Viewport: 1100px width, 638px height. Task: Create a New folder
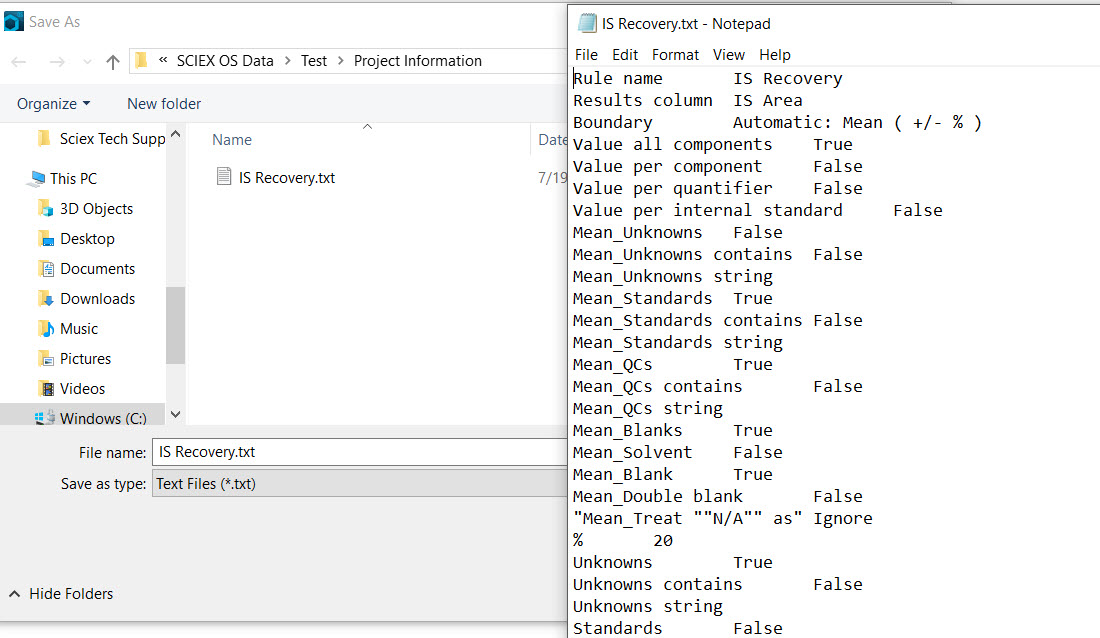(x=164, y=104)
